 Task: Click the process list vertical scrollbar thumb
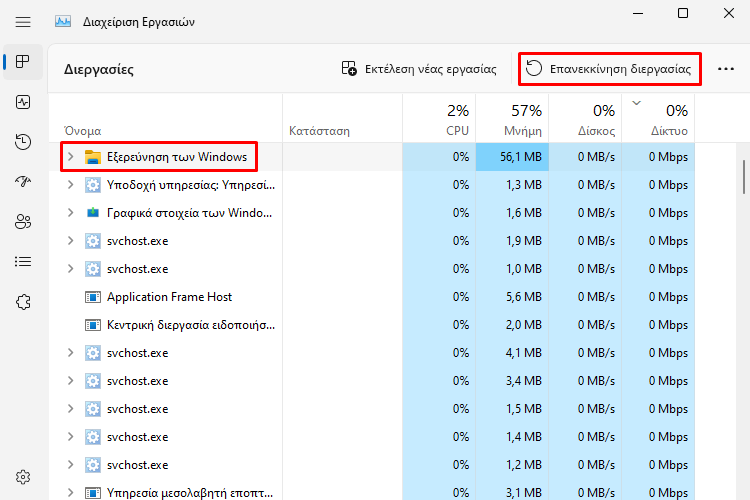(744, 177)
